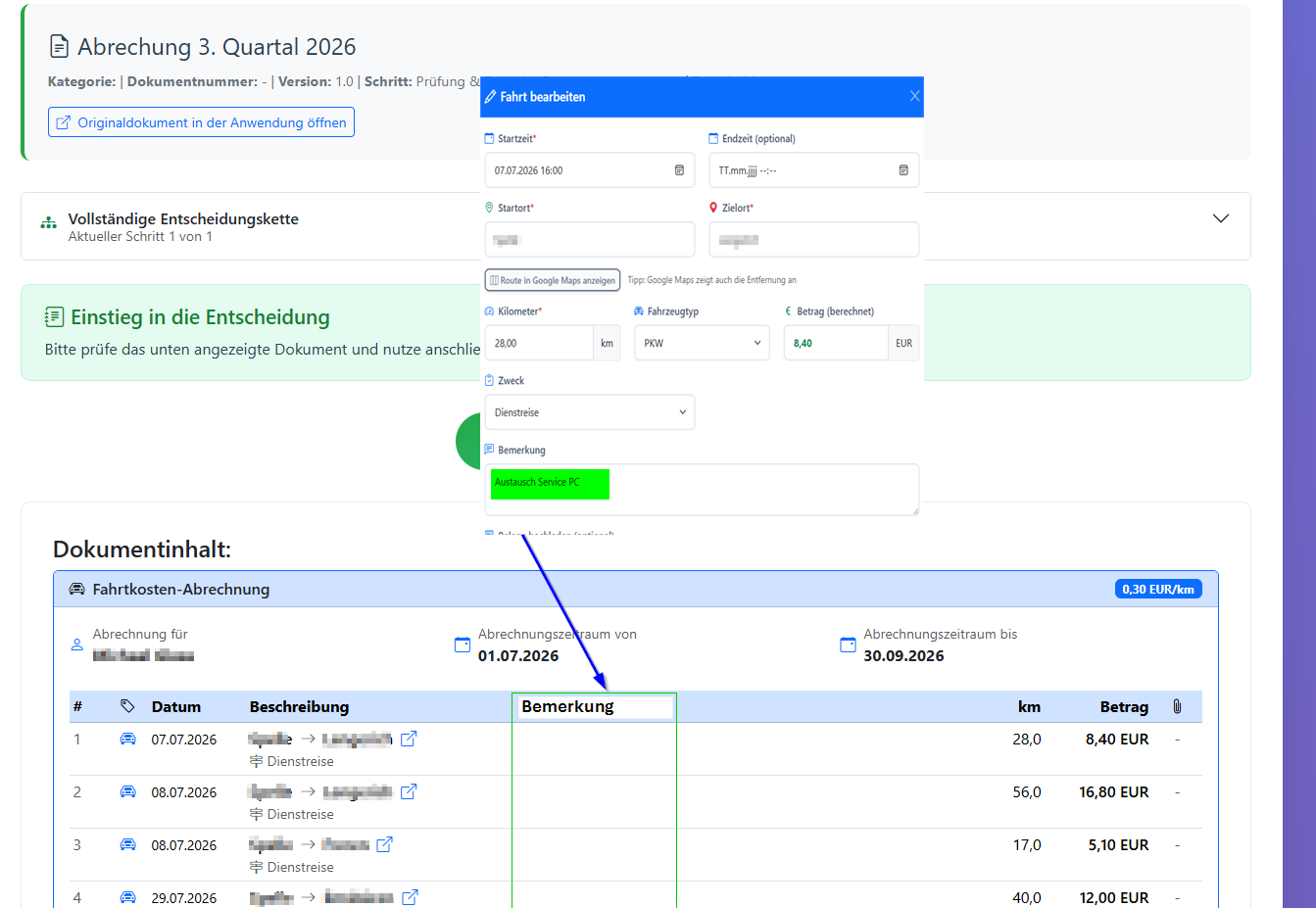Image resolution: width=1316 pixels, height=908 pixels.
Task: Close the Fahrt bearbeiten dialog
Action: pos(914,96)
